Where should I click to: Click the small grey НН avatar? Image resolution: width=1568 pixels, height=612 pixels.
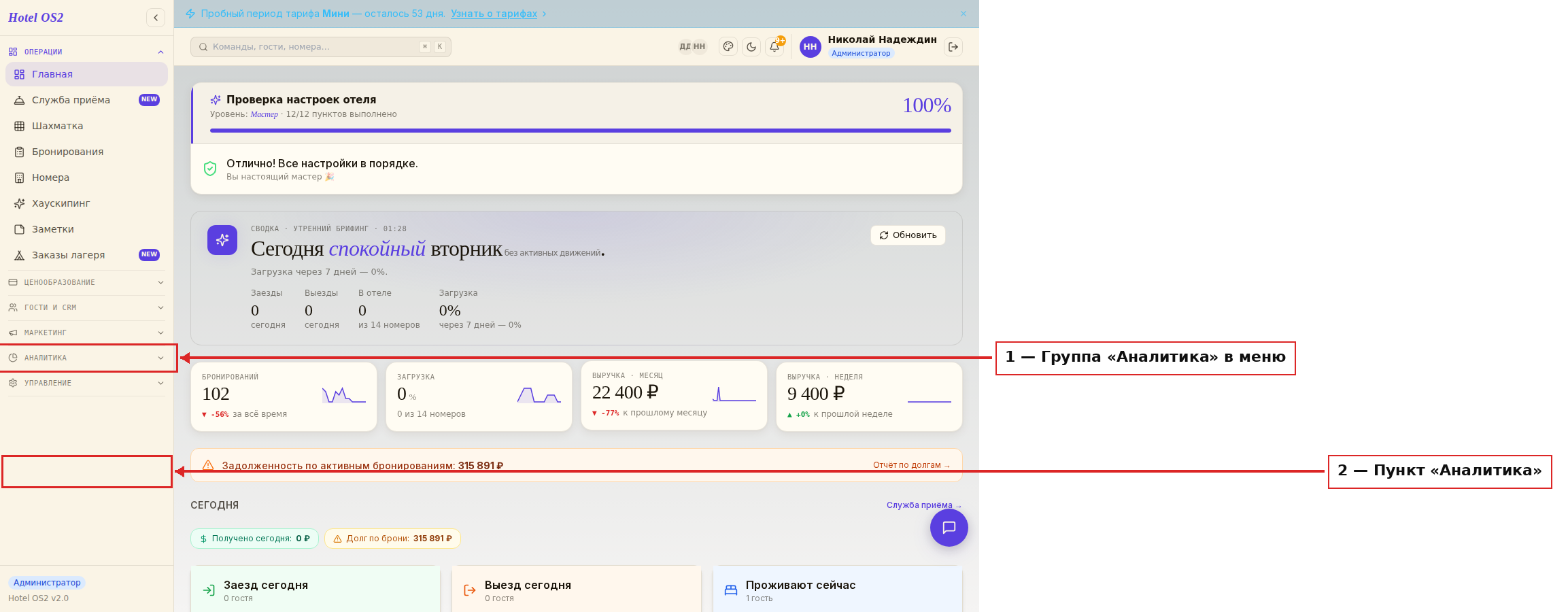pos(699,47)
